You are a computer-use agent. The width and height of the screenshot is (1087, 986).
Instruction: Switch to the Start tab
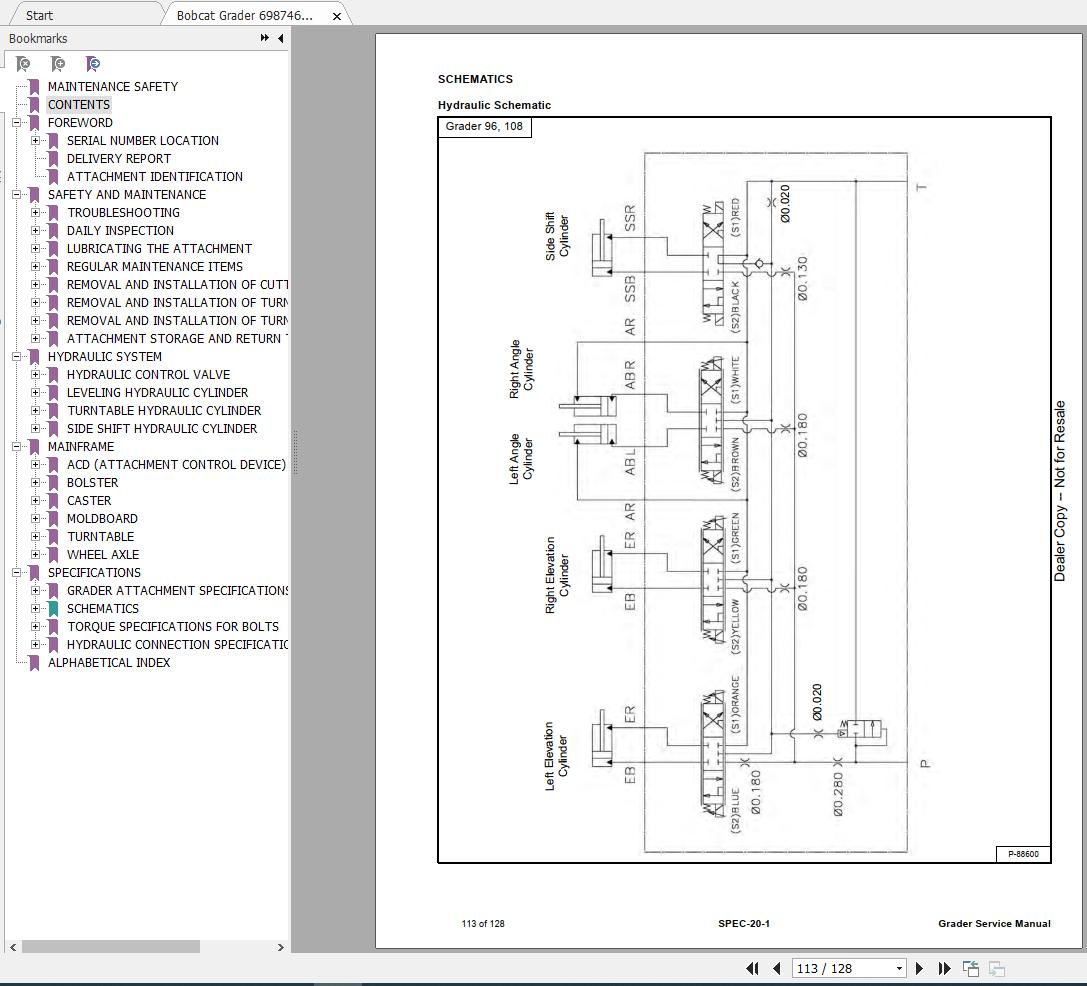click(40, 15)
